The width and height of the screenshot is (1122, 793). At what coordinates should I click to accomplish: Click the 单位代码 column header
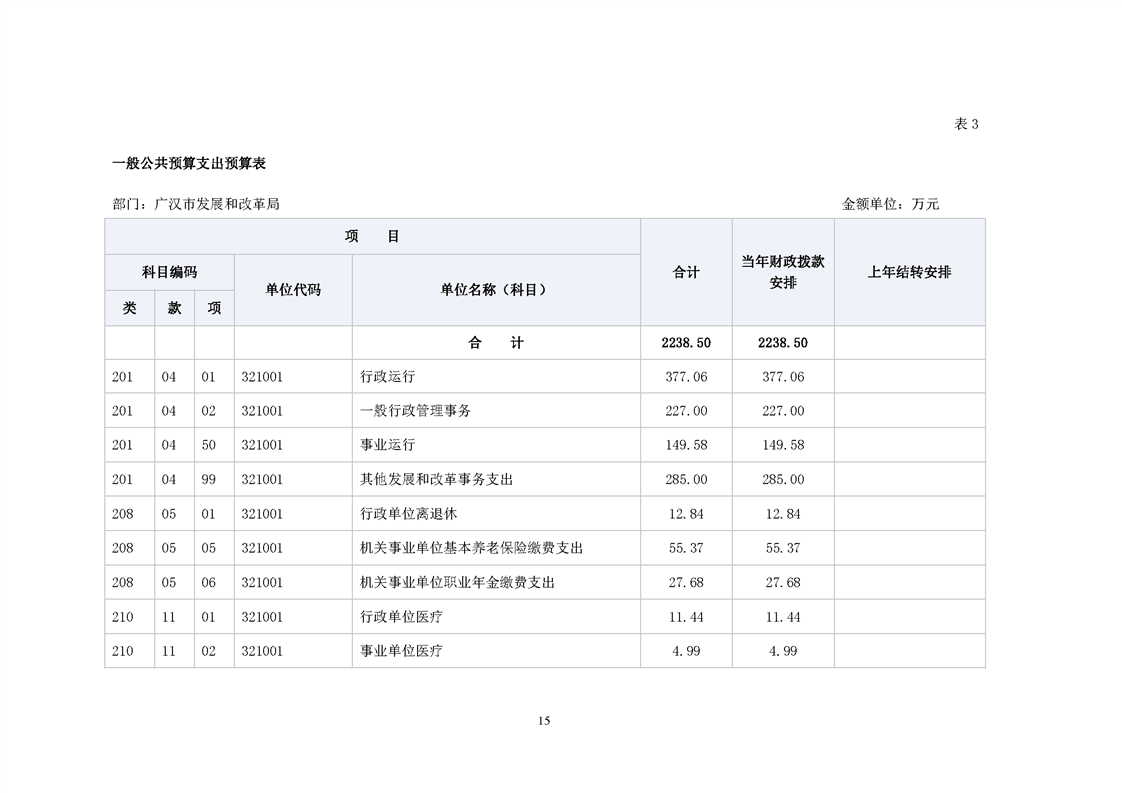pyautogui.click(x=293, y=290)
